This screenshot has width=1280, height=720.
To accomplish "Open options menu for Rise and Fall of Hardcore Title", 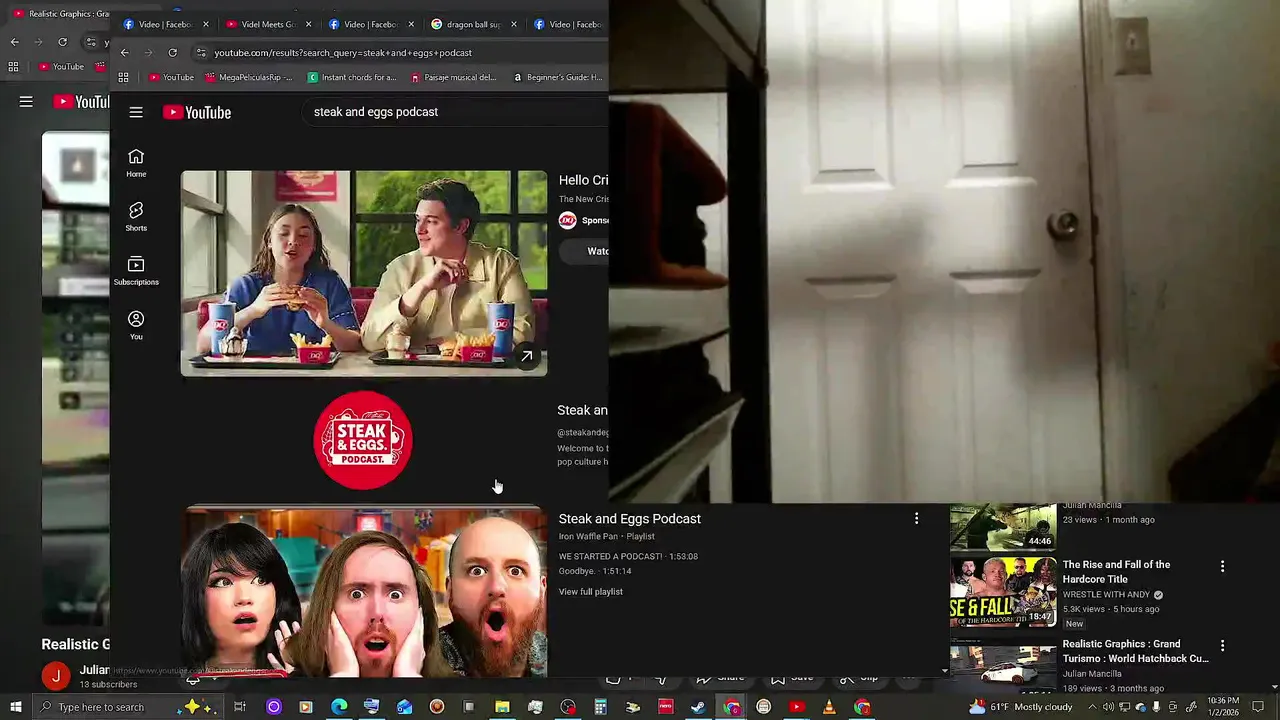I will click(x=1222, y=566).
